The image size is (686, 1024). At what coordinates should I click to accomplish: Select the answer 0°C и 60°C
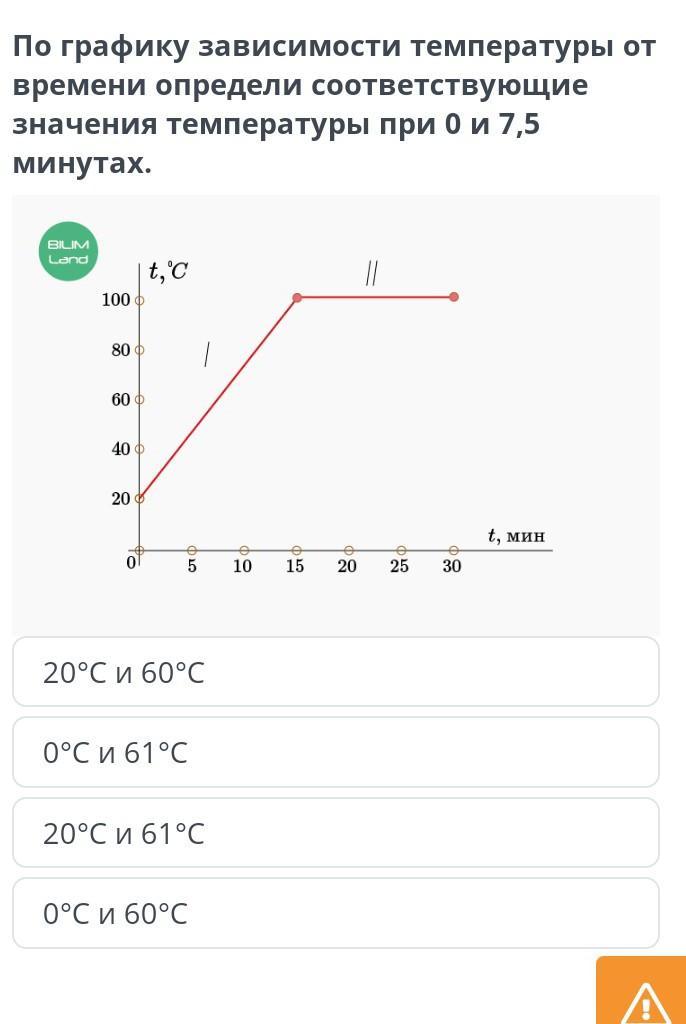tap(336, 913)
